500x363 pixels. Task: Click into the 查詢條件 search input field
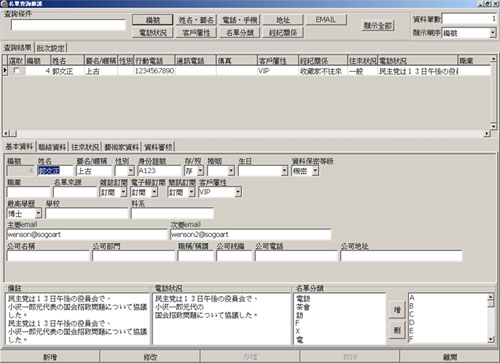coord(68,25)
